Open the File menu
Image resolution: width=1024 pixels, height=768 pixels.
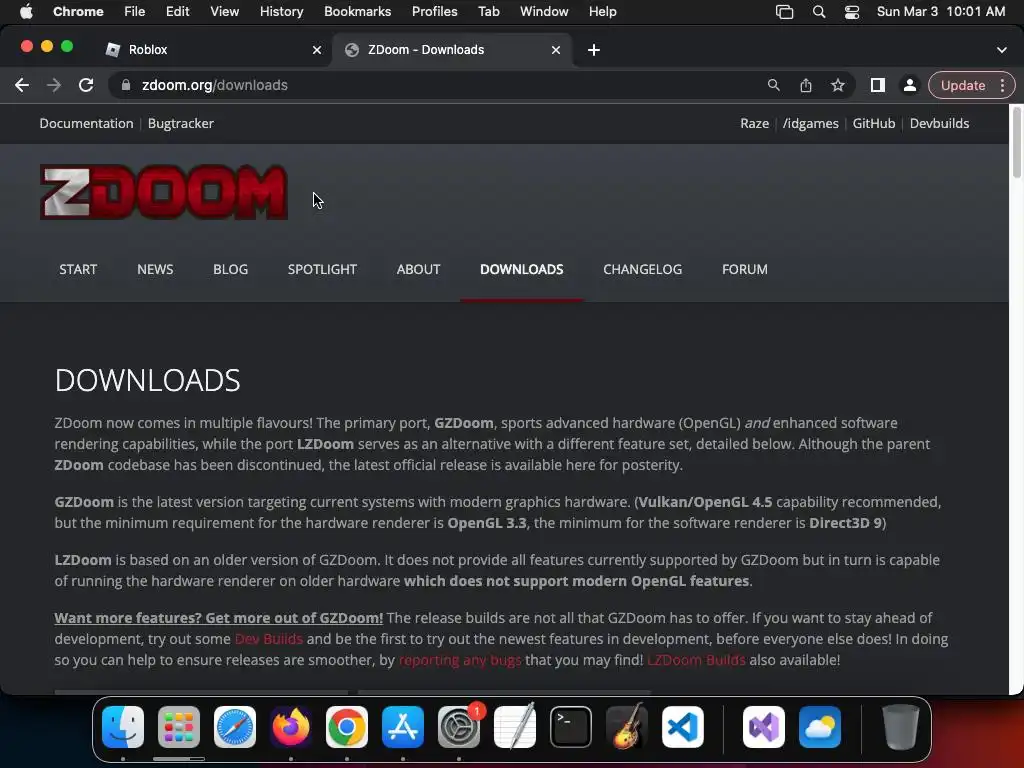point(135,11)
